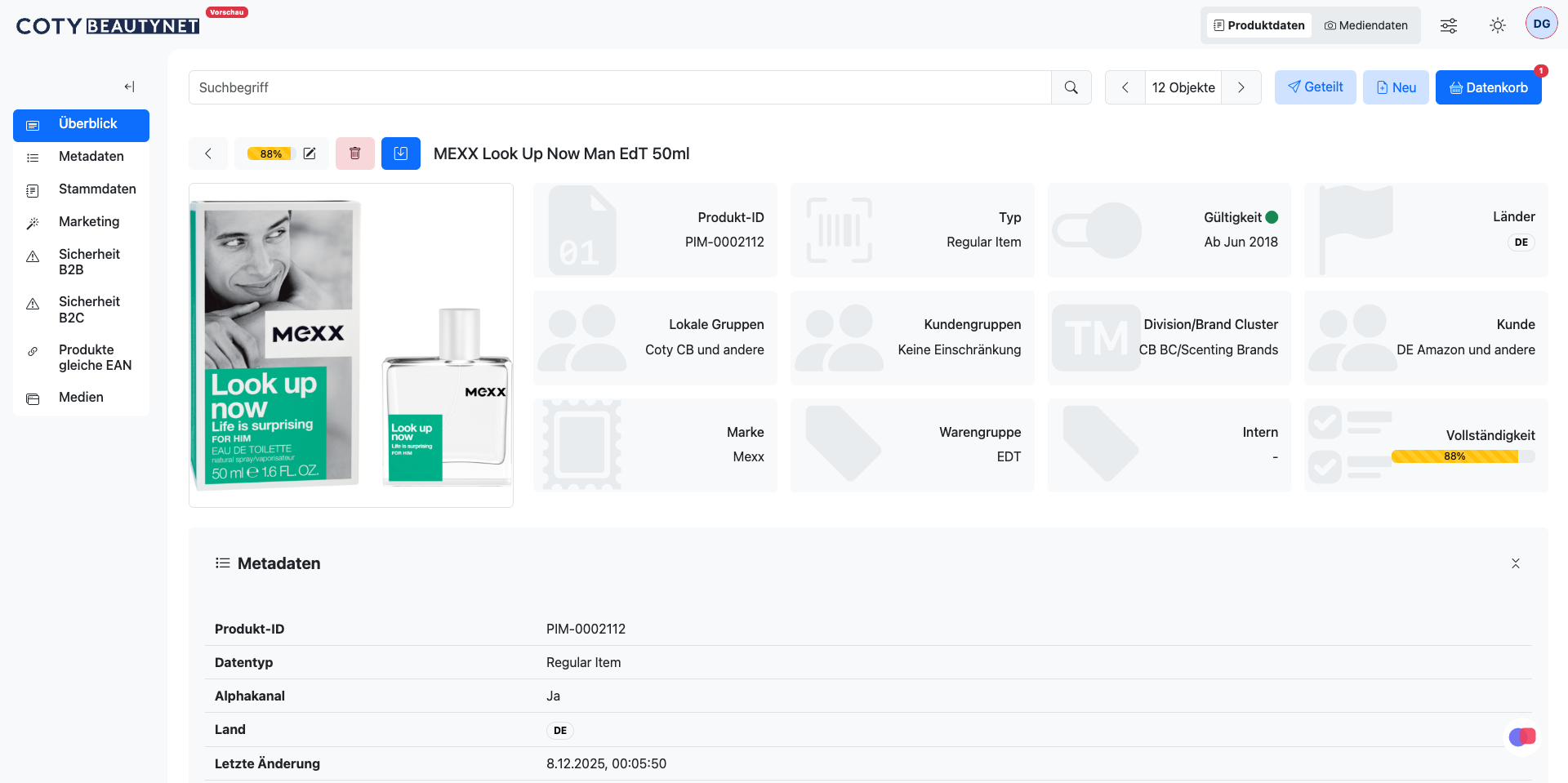Open Sicherheit B2C section
Screen dimensions: 1568x783
[81, 309]
